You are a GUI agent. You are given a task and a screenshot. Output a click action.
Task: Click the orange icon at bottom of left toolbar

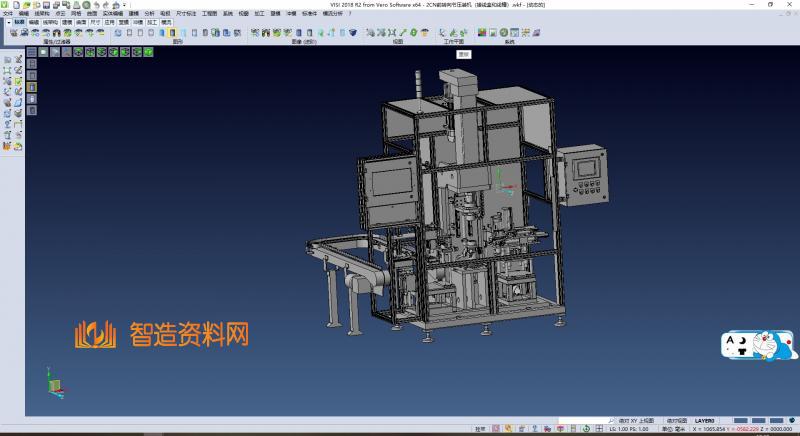coord(7,146)
